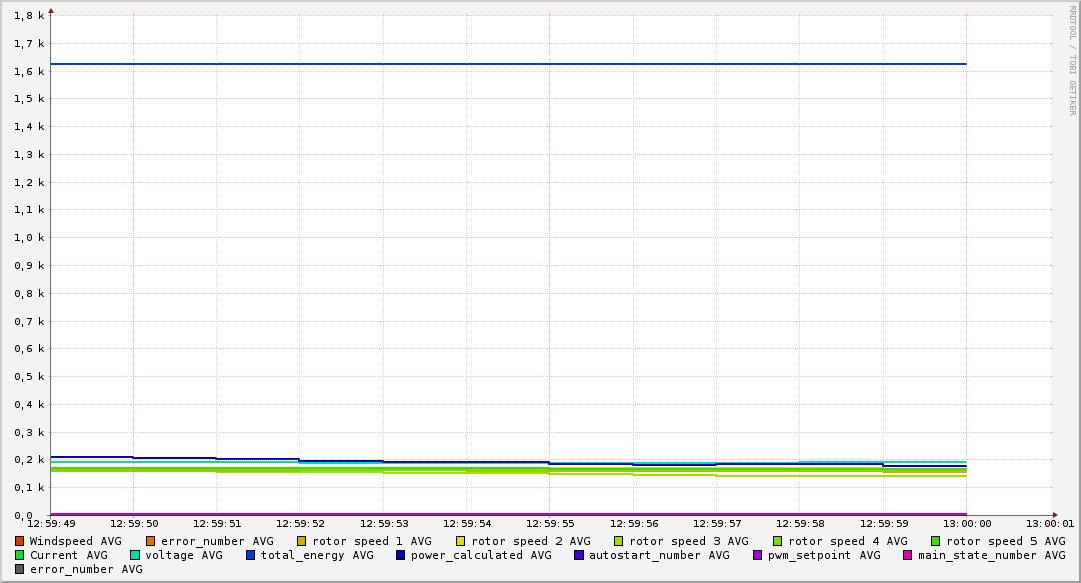The width and height of the screenshot is (1081, 583).
Task: Select the power_calculated AVG dark blue swatch
Action: [x=401, y=555]
